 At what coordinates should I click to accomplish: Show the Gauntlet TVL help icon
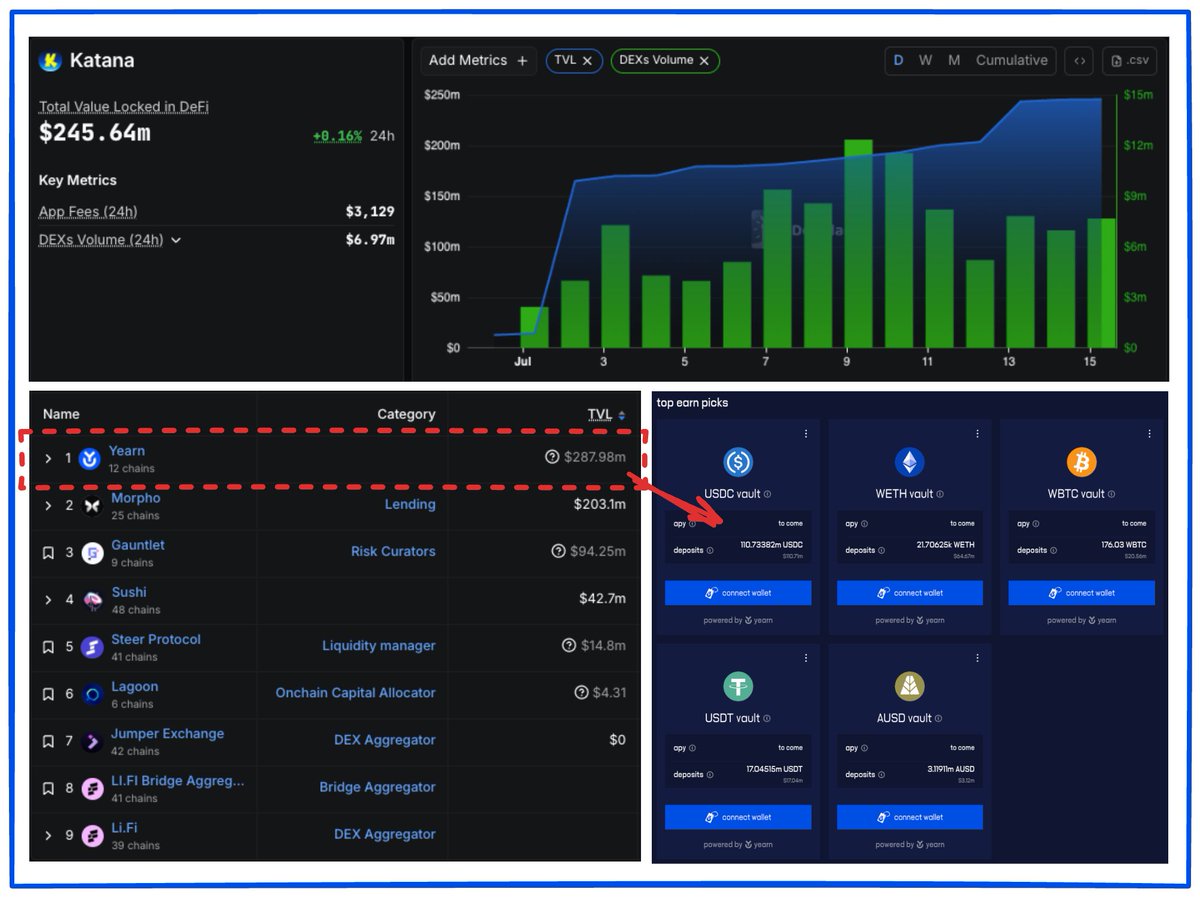coord(559,552)
